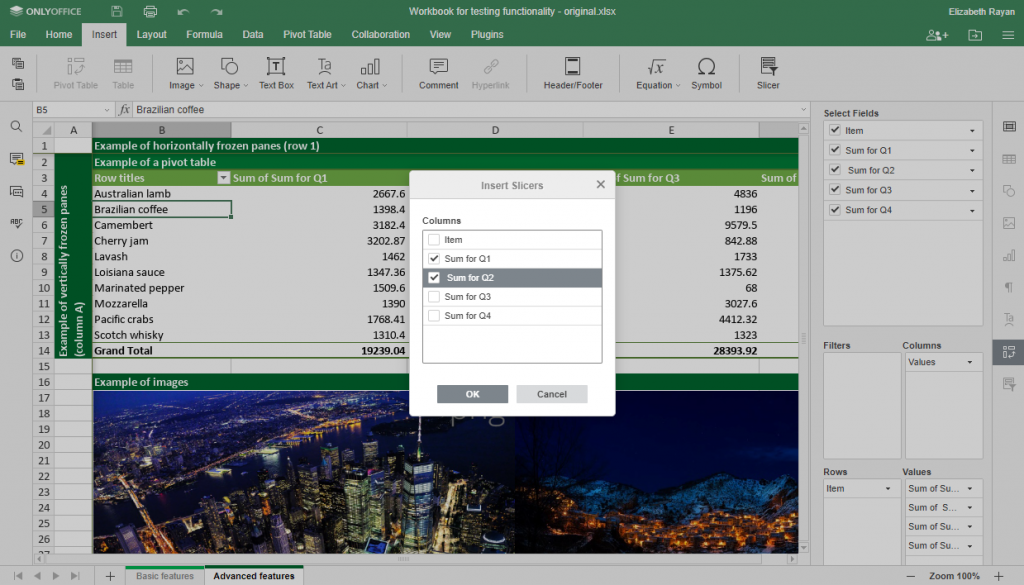The width and height of the screenshot is (1024, 585).
Task: Open the Sum for Q4 field dropdown
Action: (x=971, y=209)
